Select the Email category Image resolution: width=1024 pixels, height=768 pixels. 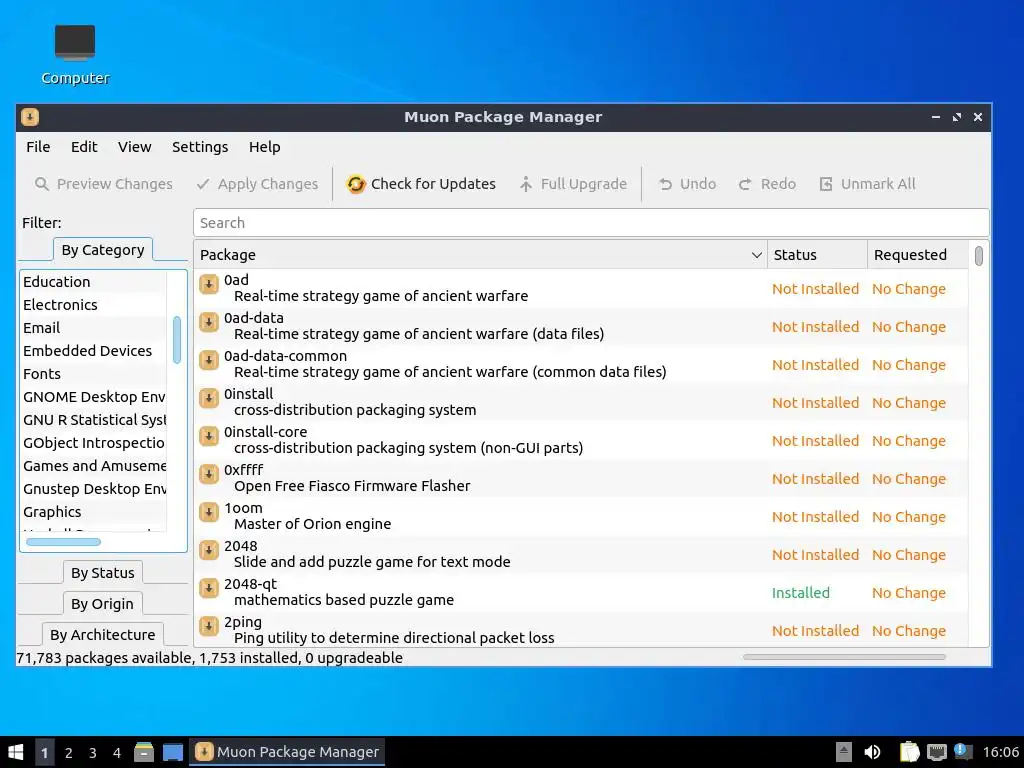tap(93, 328)
